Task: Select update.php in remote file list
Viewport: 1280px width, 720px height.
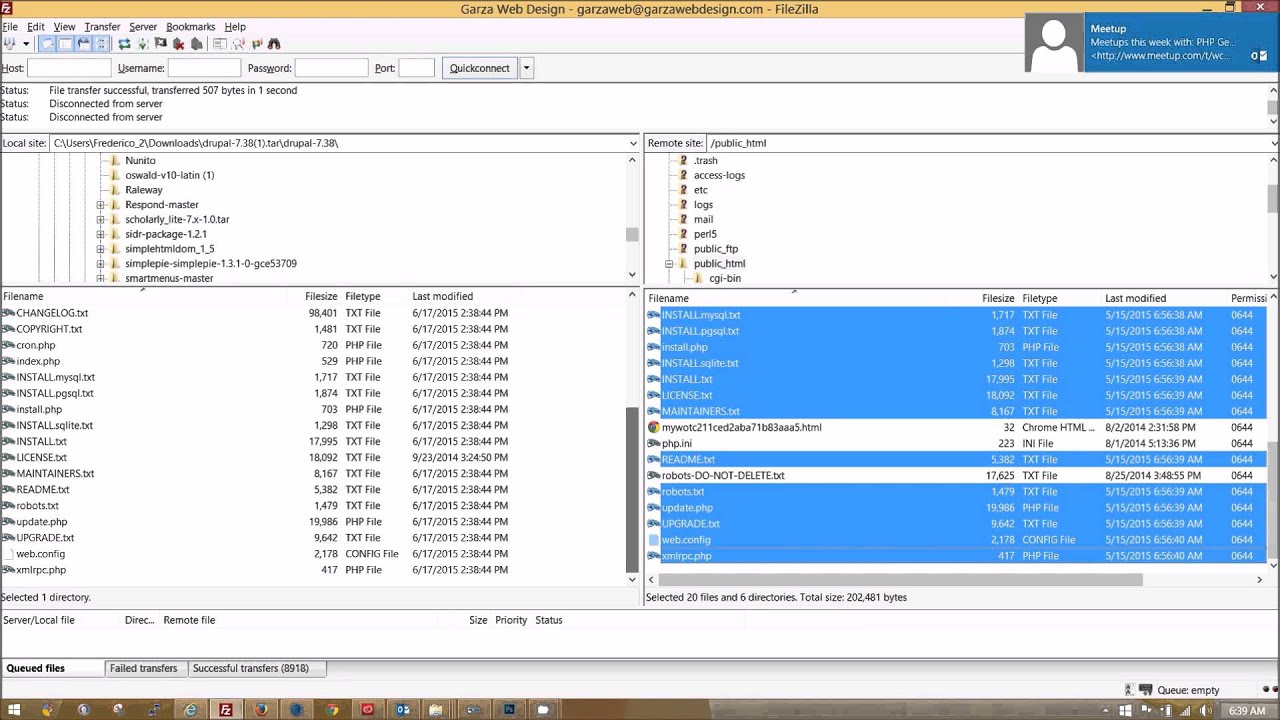Action: 687,508
